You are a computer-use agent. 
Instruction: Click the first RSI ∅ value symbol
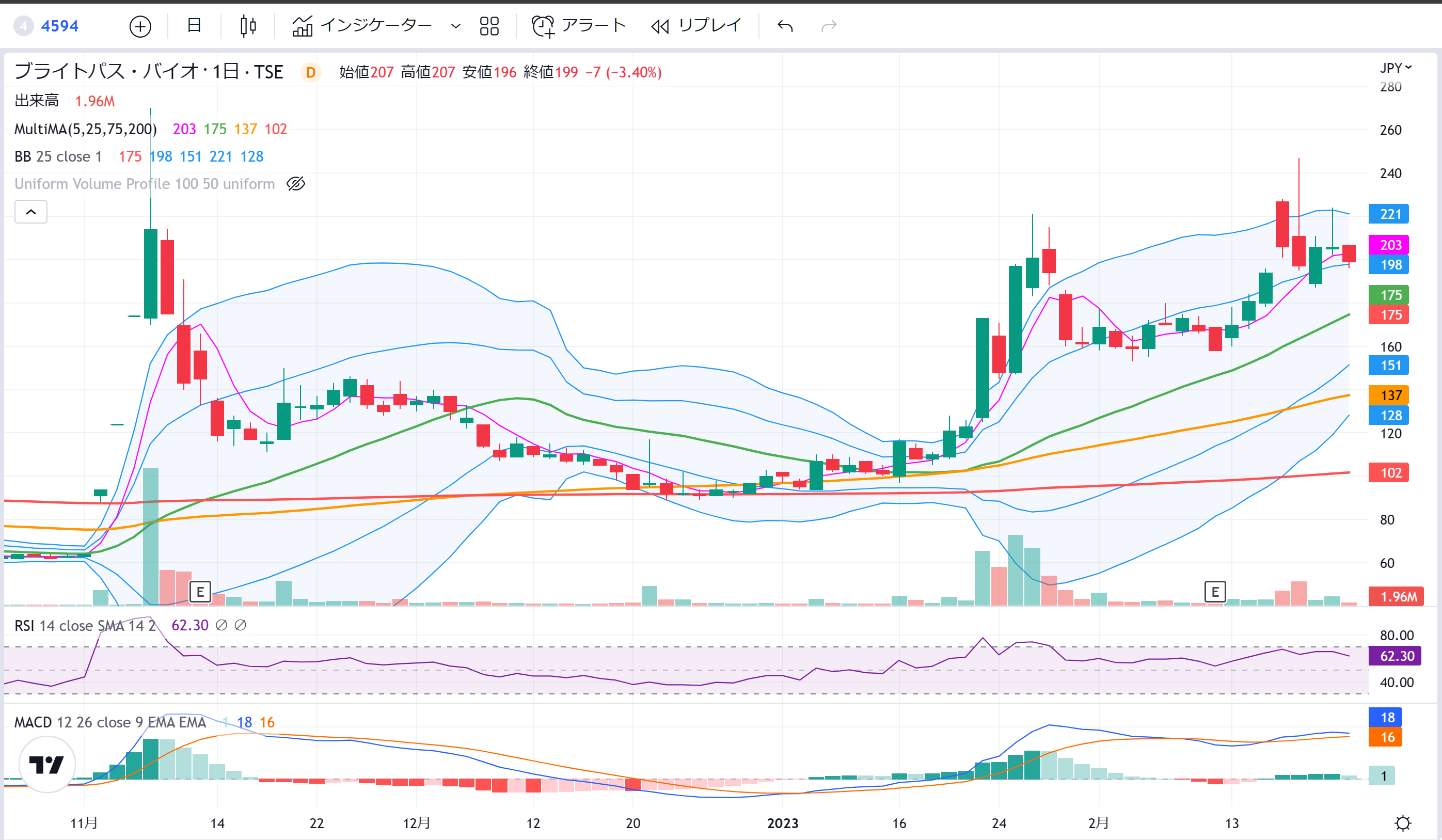[x=221, y=625]
